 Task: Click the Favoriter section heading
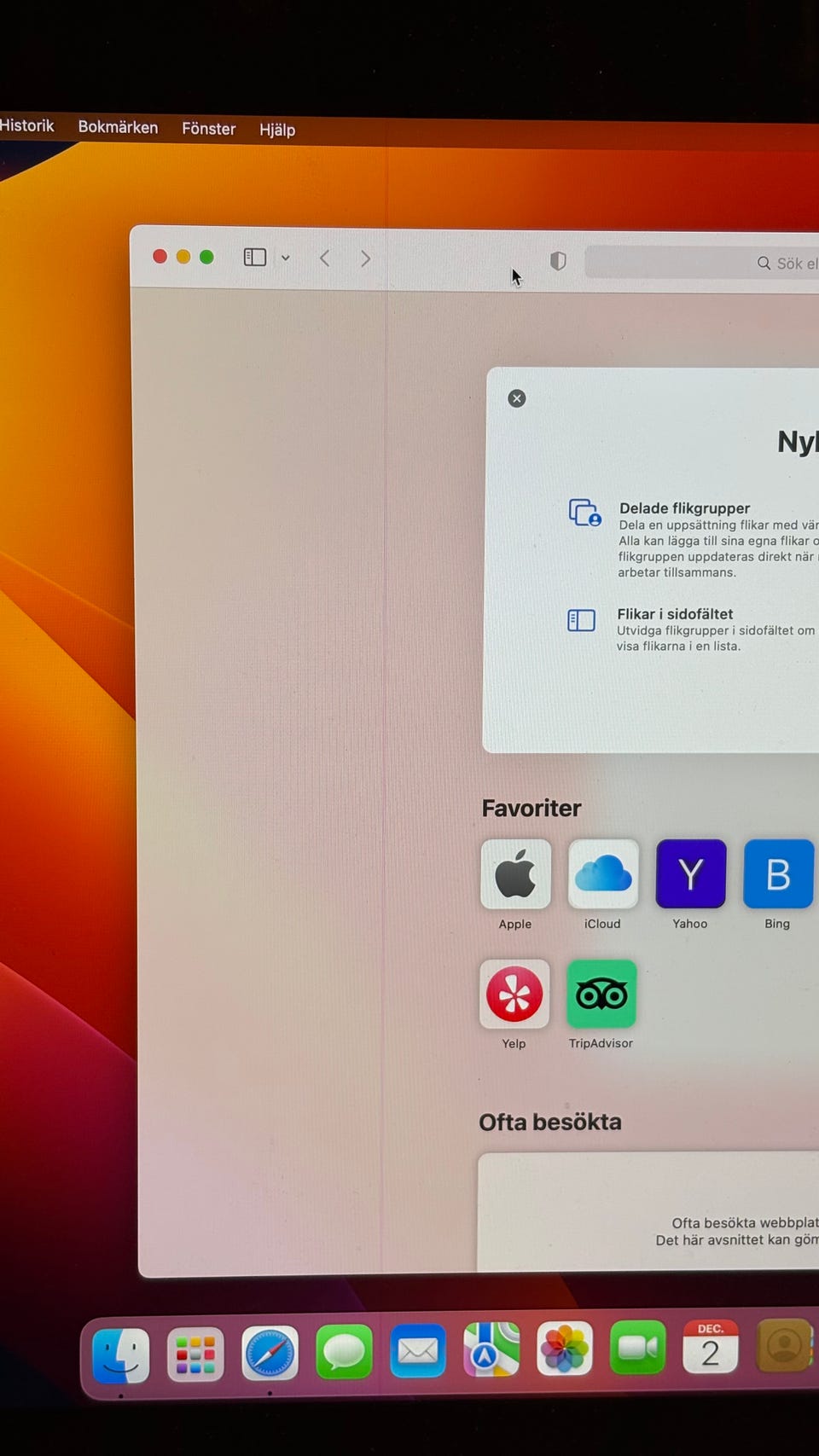531,809
